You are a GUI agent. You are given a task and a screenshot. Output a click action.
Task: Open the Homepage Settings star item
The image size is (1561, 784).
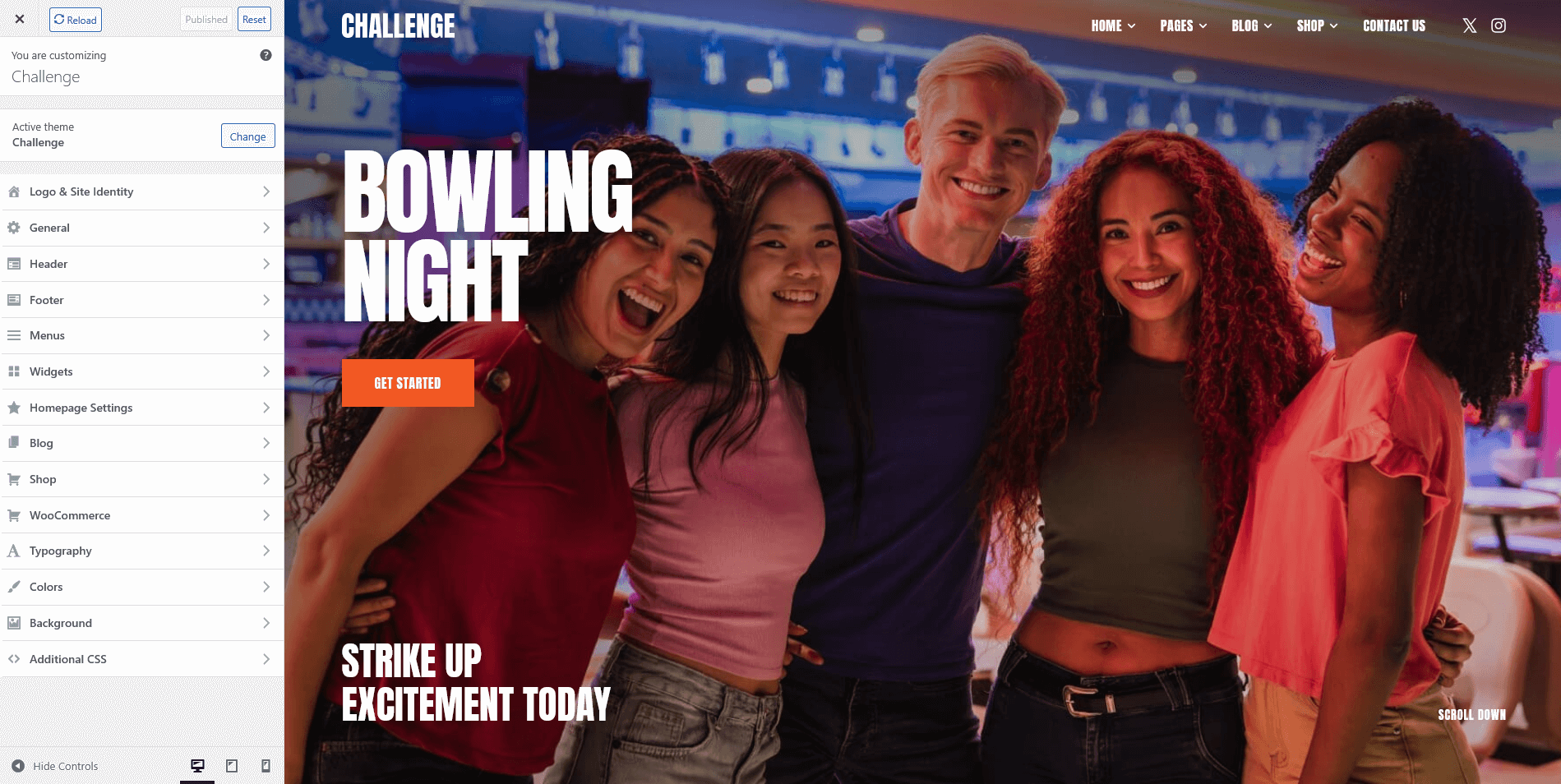[x=142, y=408]
